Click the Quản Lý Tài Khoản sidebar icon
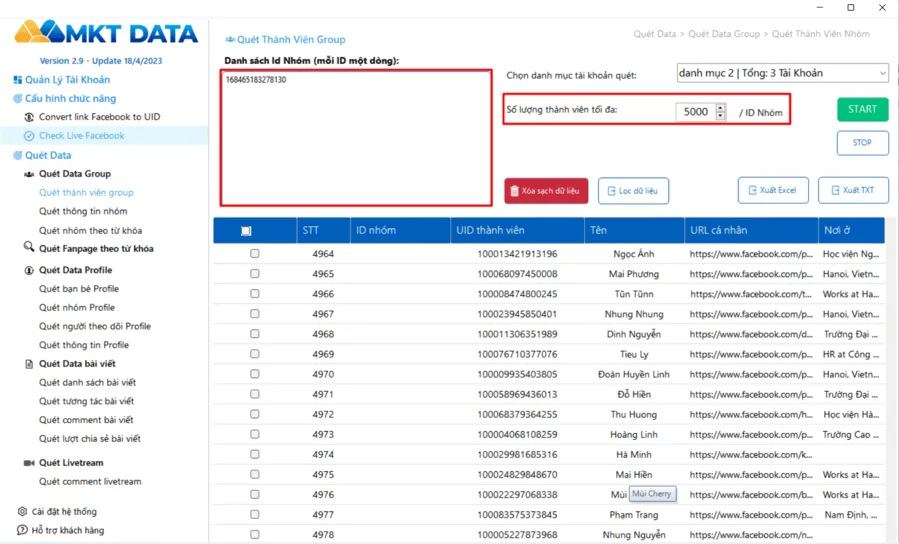Viewport: 899px width, 544px height. (17, 80)
